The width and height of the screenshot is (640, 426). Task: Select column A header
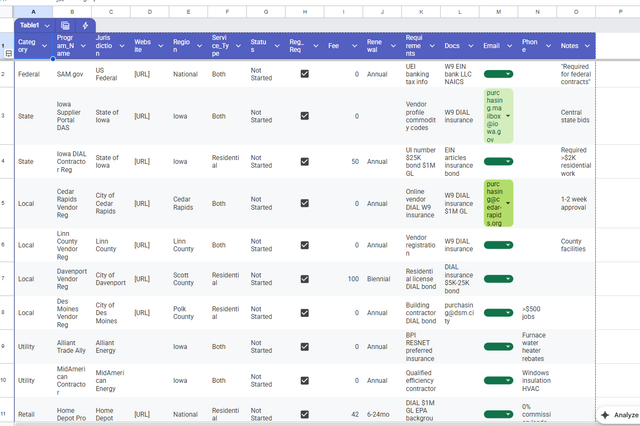point(33,12)
